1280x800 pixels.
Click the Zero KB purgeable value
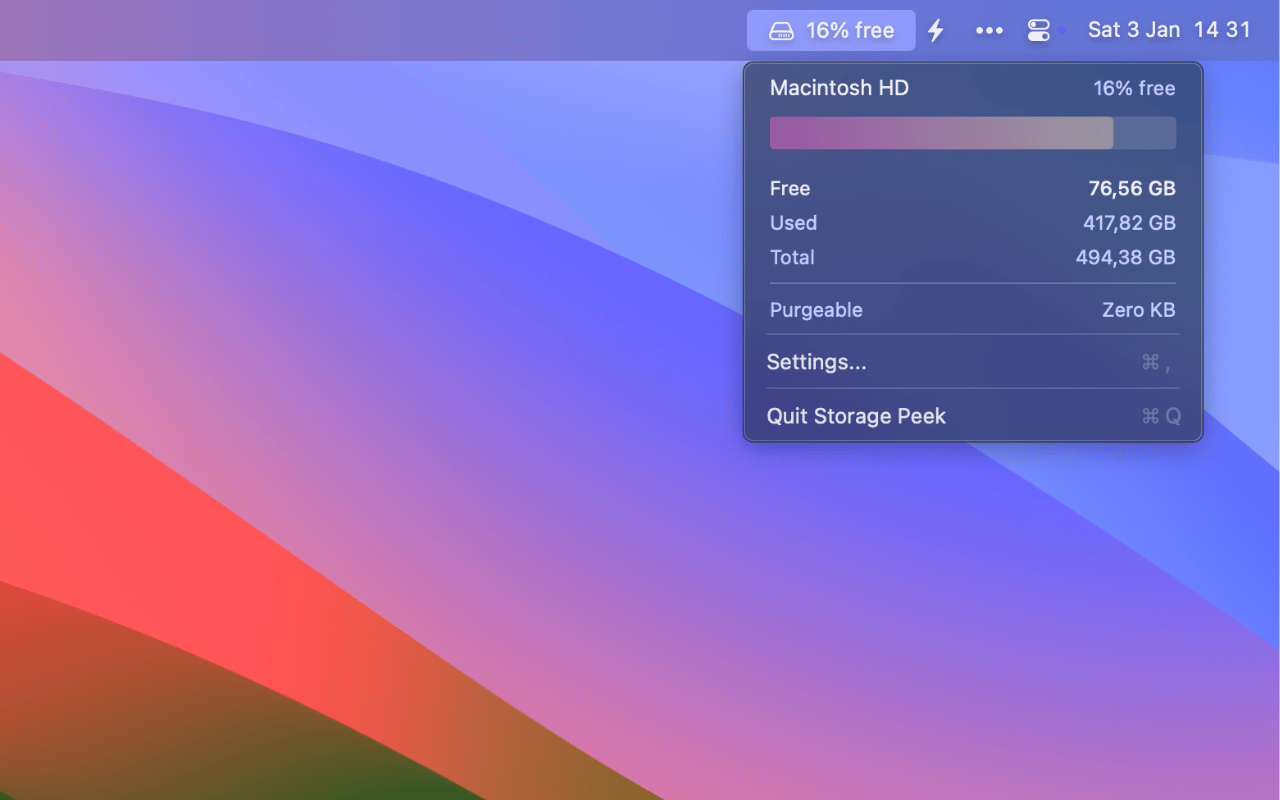pyautogui.click(x=1138, y=310)
